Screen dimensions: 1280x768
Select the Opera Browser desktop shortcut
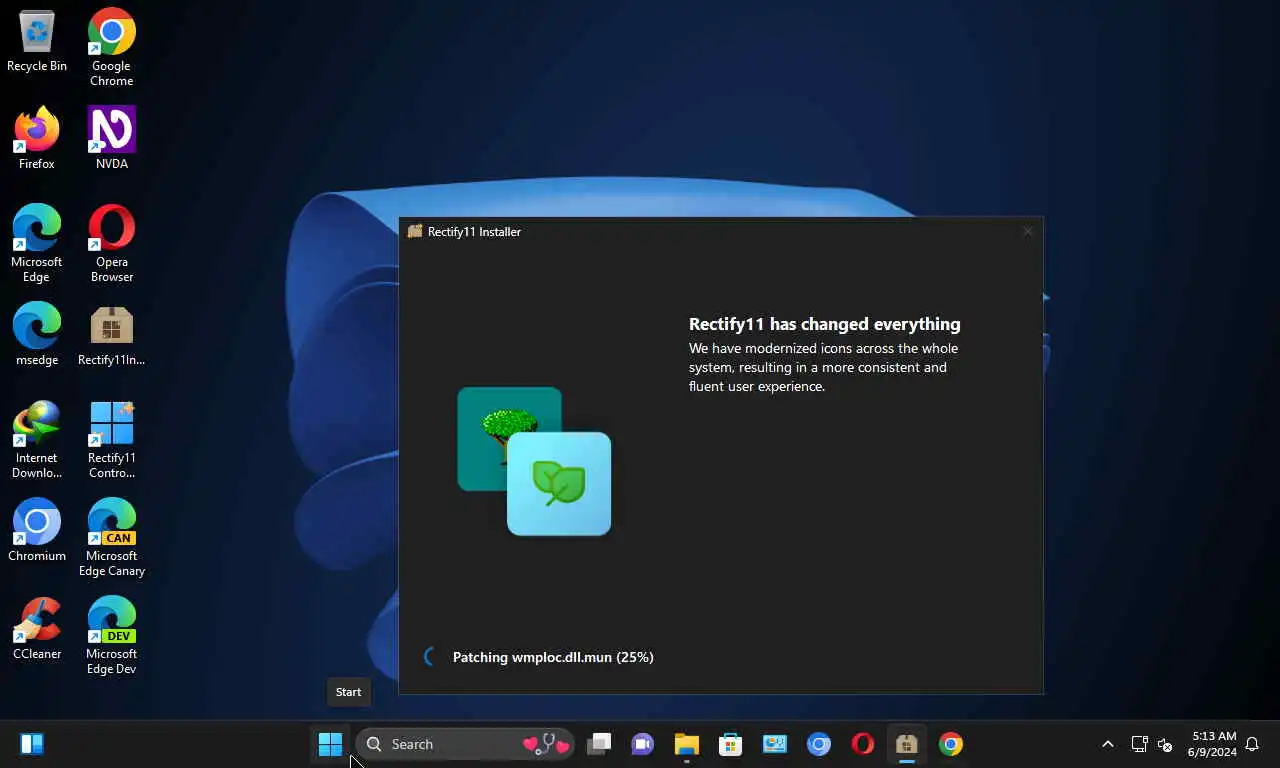(112, 244)
